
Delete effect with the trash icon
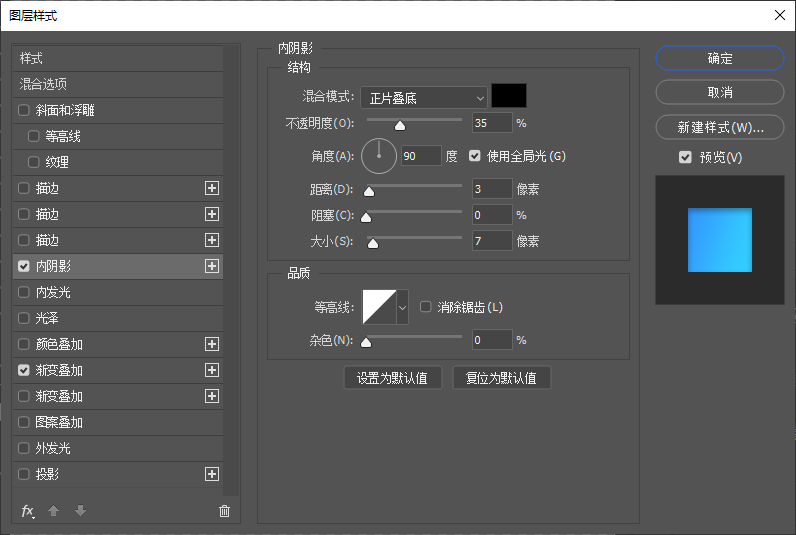(224, 511)
